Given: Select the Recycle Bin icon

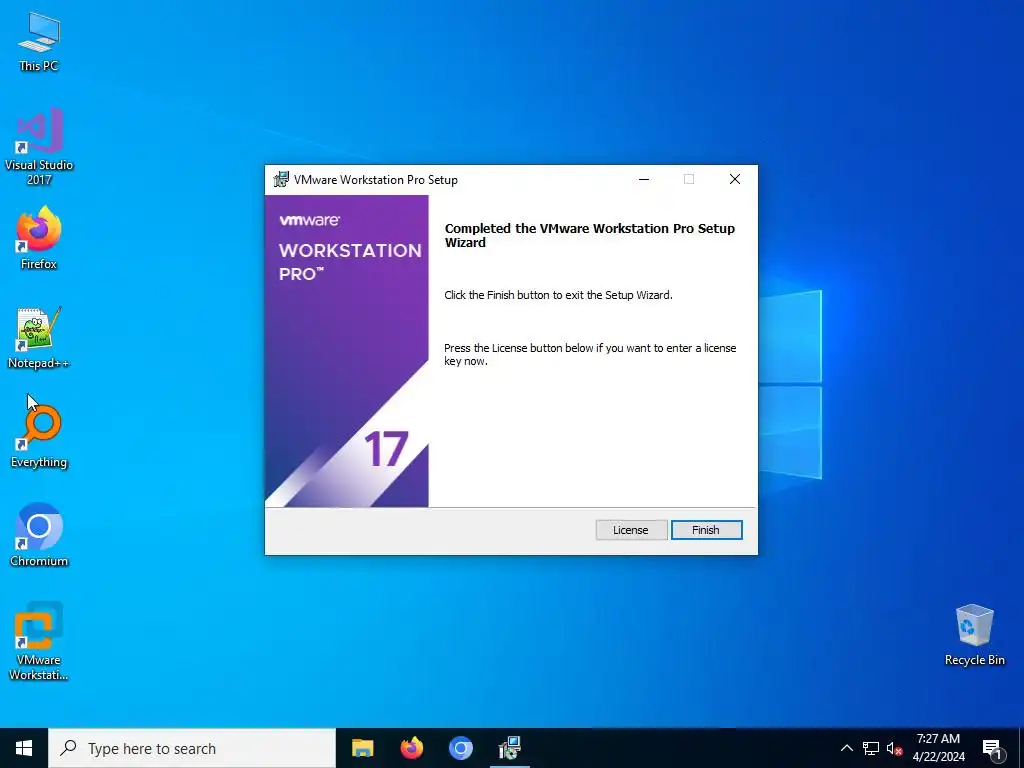Looking at the screenshot, I should [974, 635].
